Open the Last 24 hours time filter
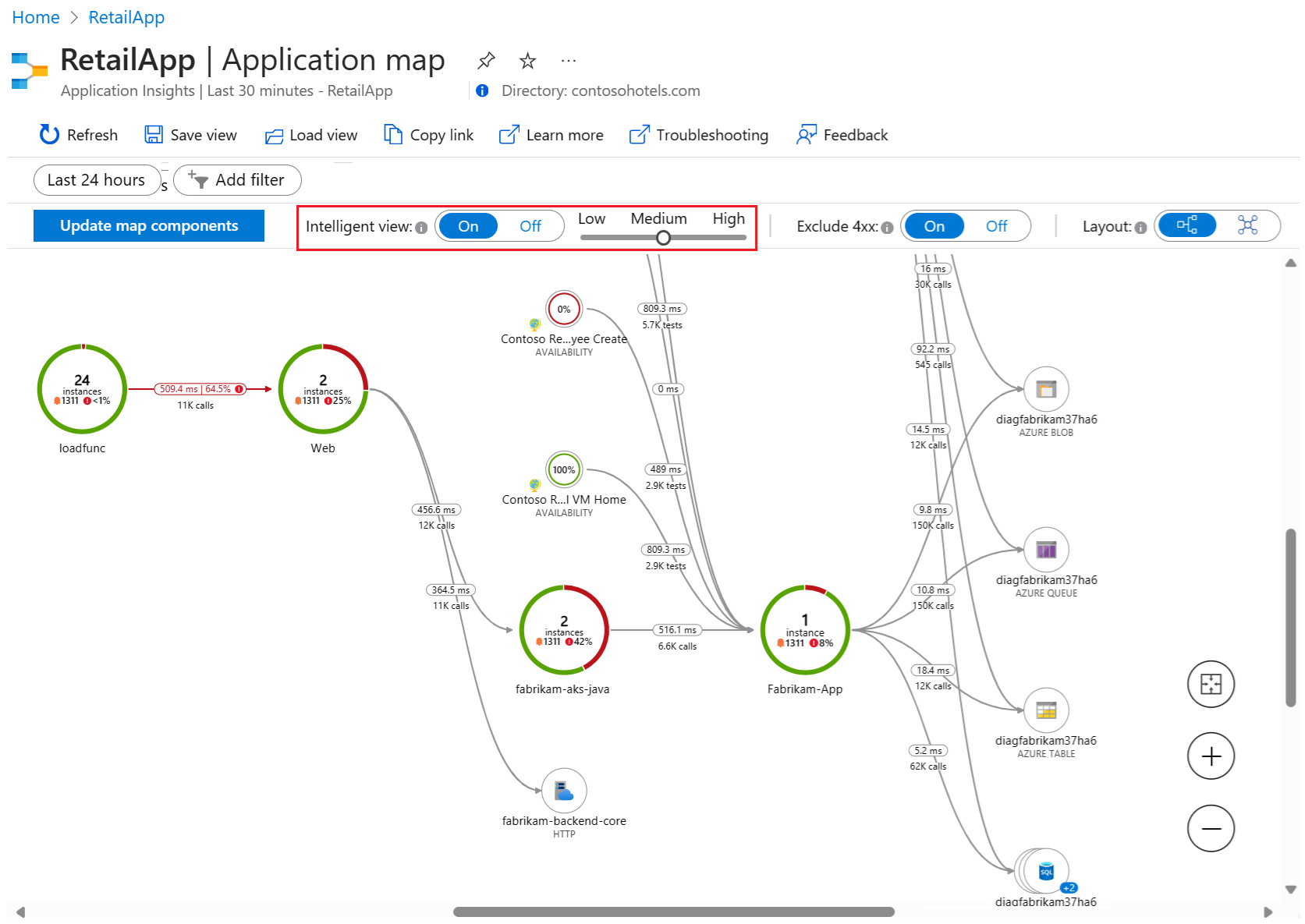The image size is (1305, 924). [x=96, y=180]
